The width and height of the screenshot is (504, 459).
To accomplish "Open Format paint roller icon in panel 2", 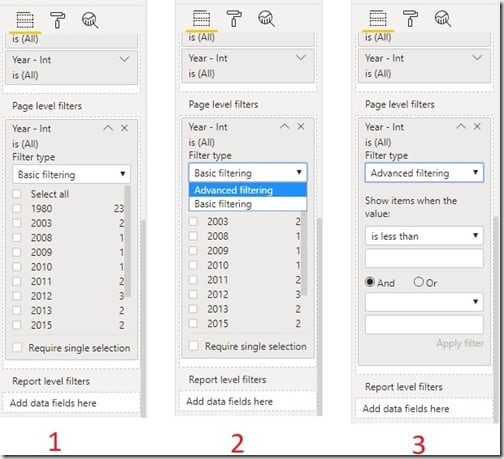I will (234, 18).
